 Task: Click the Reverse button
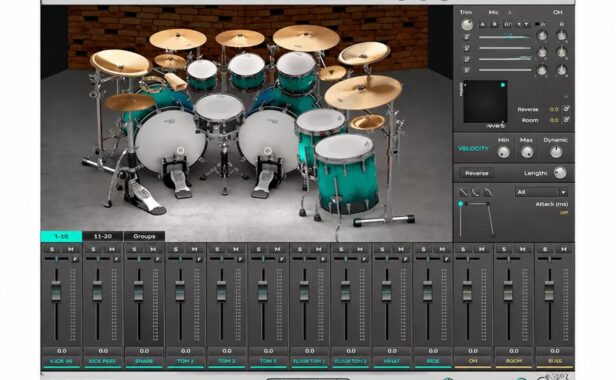[477, 173]
